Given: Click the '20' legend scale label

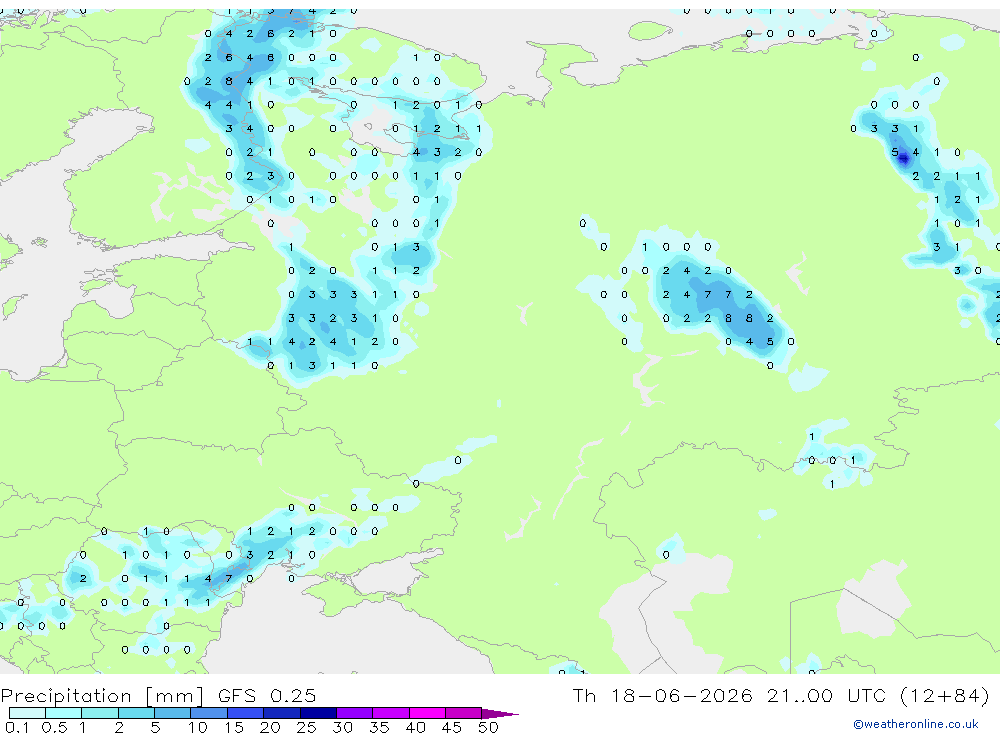Looking at the screenshot, I should pos(270,727).
